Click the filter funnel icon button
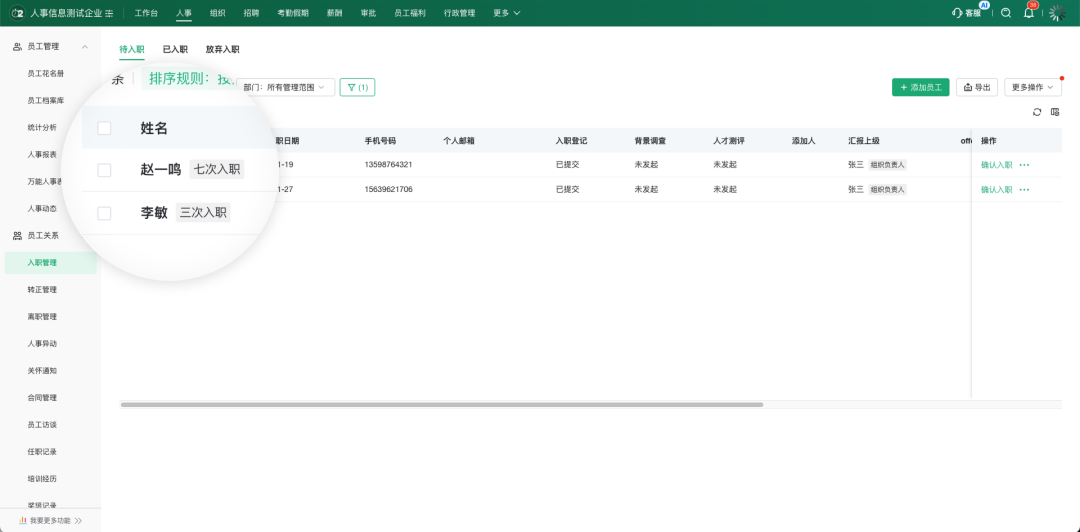The height and width of the screenshot is (532, 1080). tap(357, 88)
